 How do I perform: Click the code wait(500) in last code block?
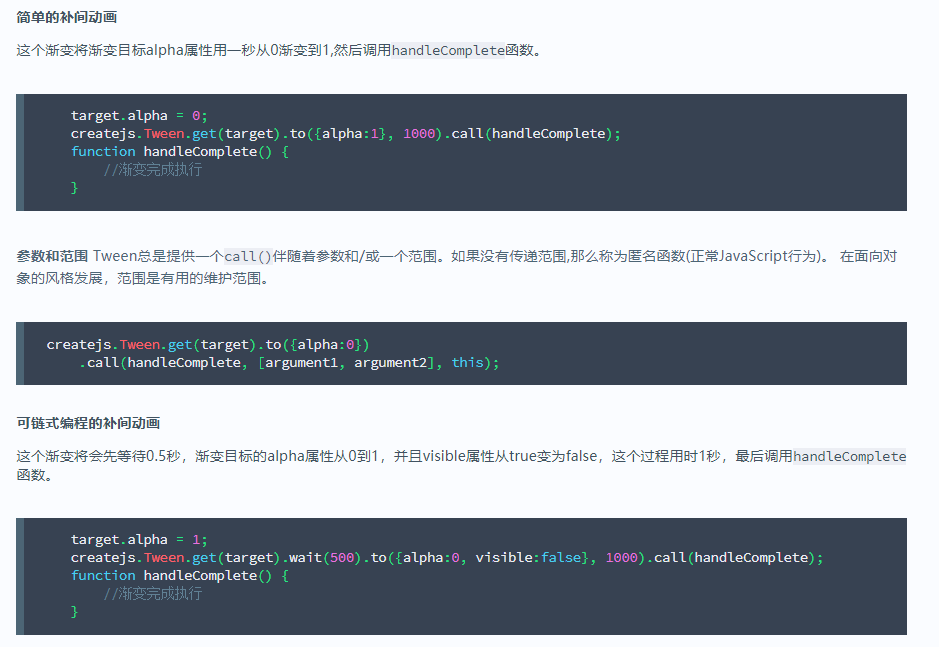click(325, 558)
